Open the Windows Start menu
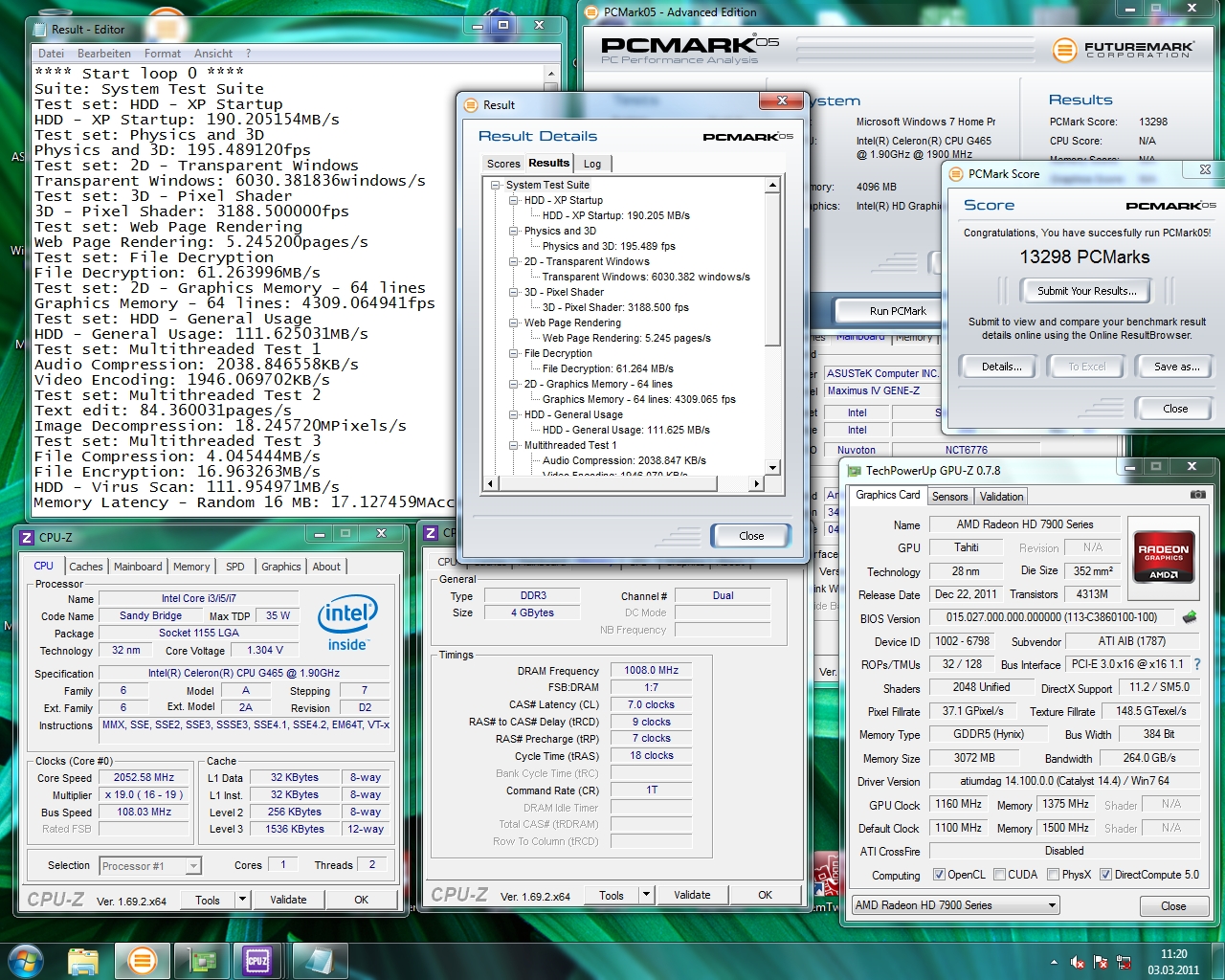The image size is (1225, 980). click(26, 960)
